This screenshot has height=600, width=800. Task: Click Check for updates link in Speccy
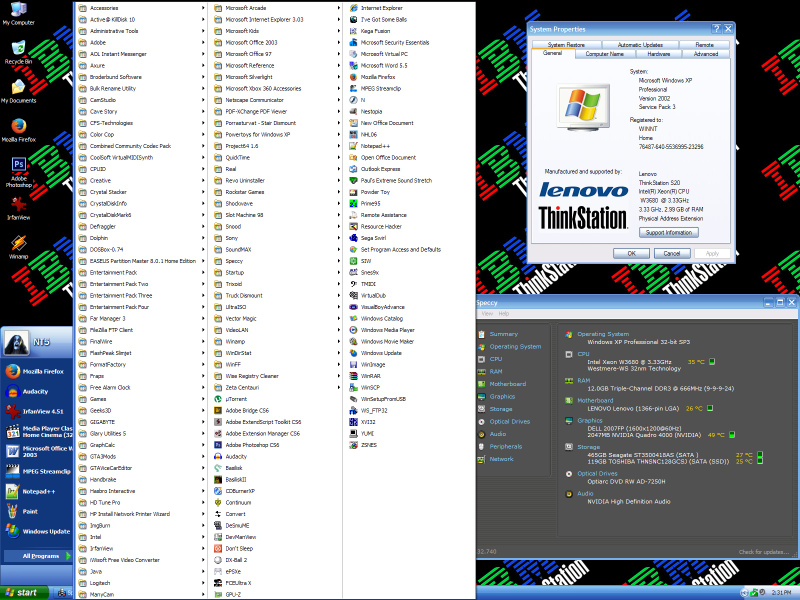pyautogui.click(x=764, y=552)
